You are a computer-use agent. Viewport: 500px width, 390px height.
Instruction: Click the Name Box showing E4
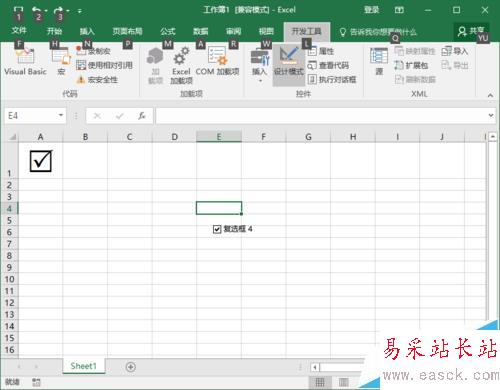tap(31, 116)
